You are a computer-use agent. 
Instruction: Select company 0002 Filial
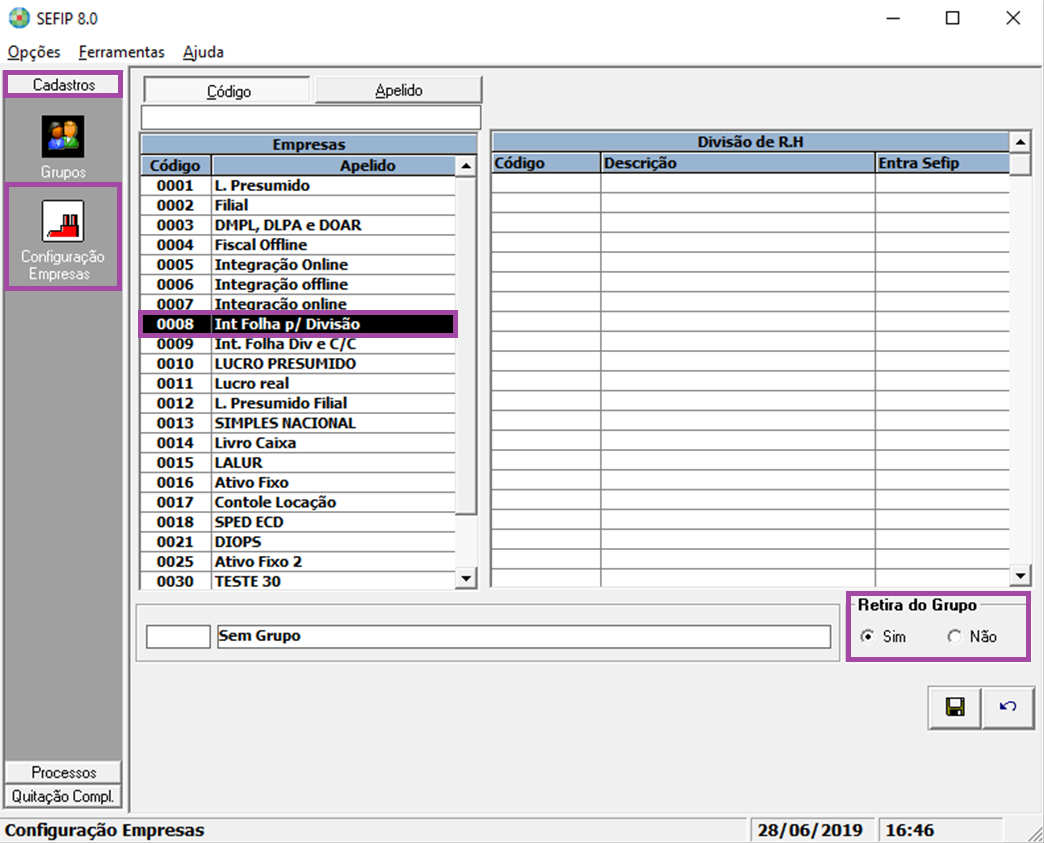click(298, 206)
